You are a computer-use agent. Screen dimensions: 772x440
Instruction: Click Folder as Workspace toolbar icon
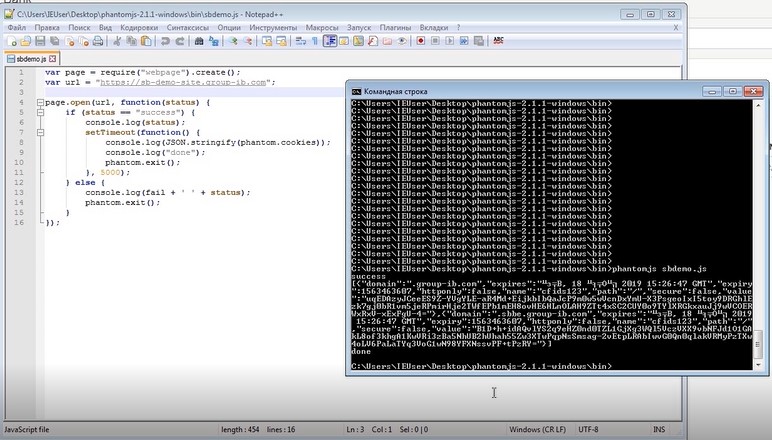(x=387, y=41)
